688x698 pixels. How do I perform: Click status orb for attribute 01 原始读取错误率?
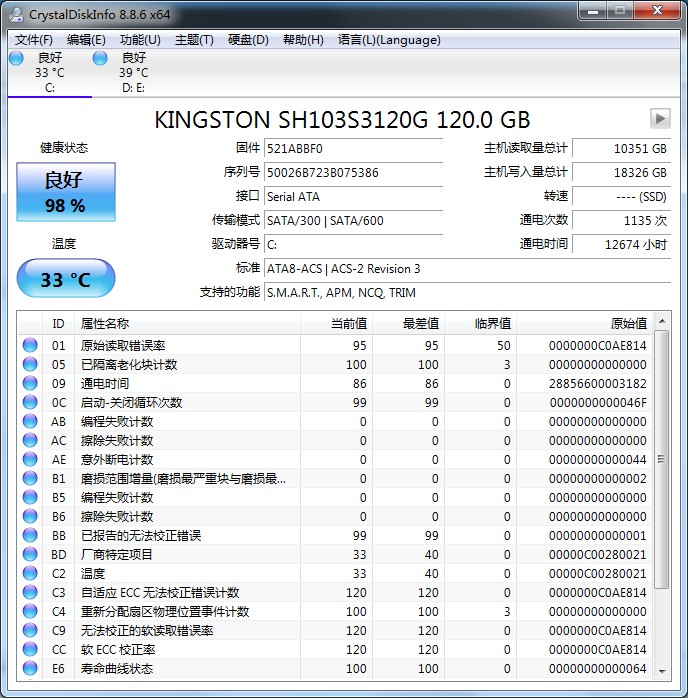[x=30, y=345]
